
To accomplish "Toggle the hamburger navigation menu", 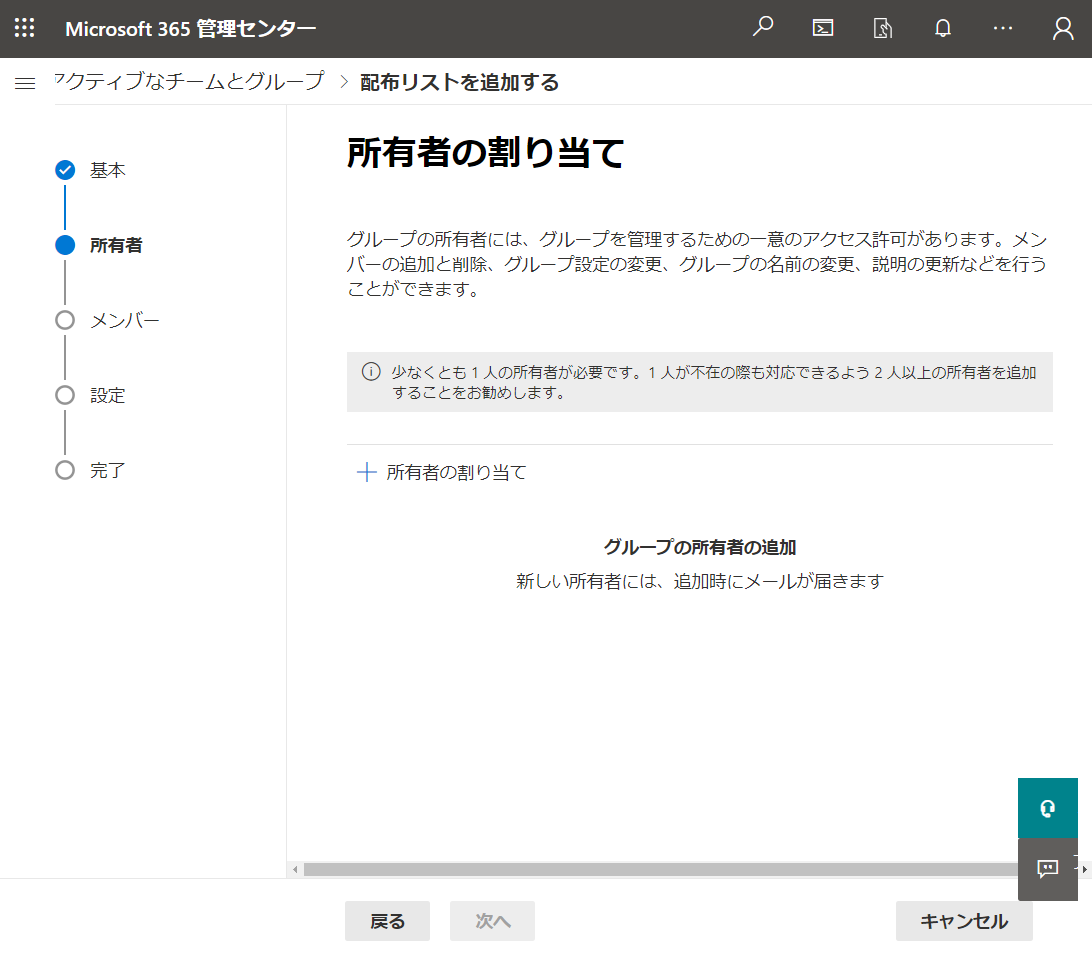I will coord(25,83).
